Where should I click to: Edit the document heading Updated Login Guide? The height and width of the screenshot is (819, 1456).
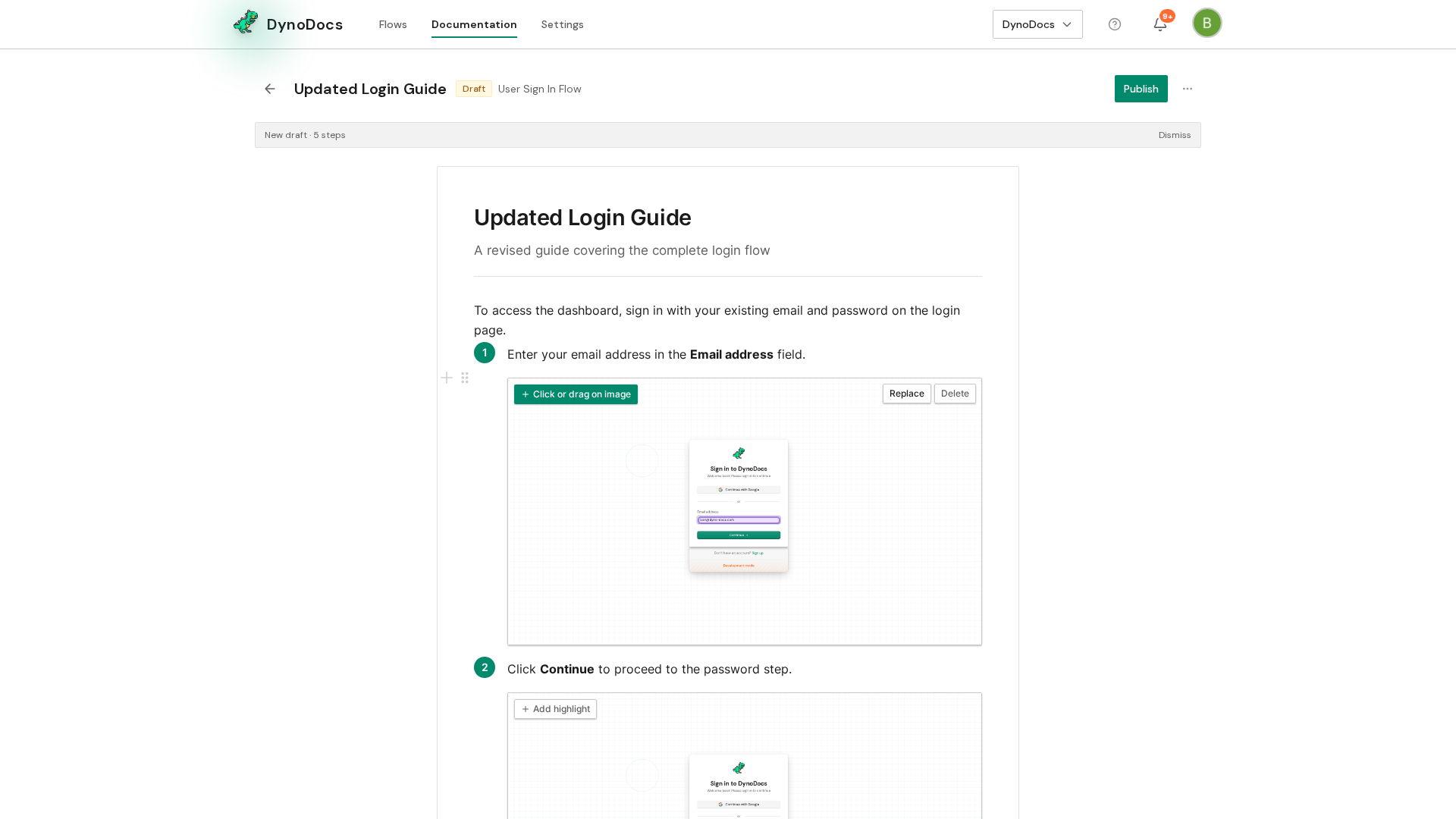(x=582, y=218)
